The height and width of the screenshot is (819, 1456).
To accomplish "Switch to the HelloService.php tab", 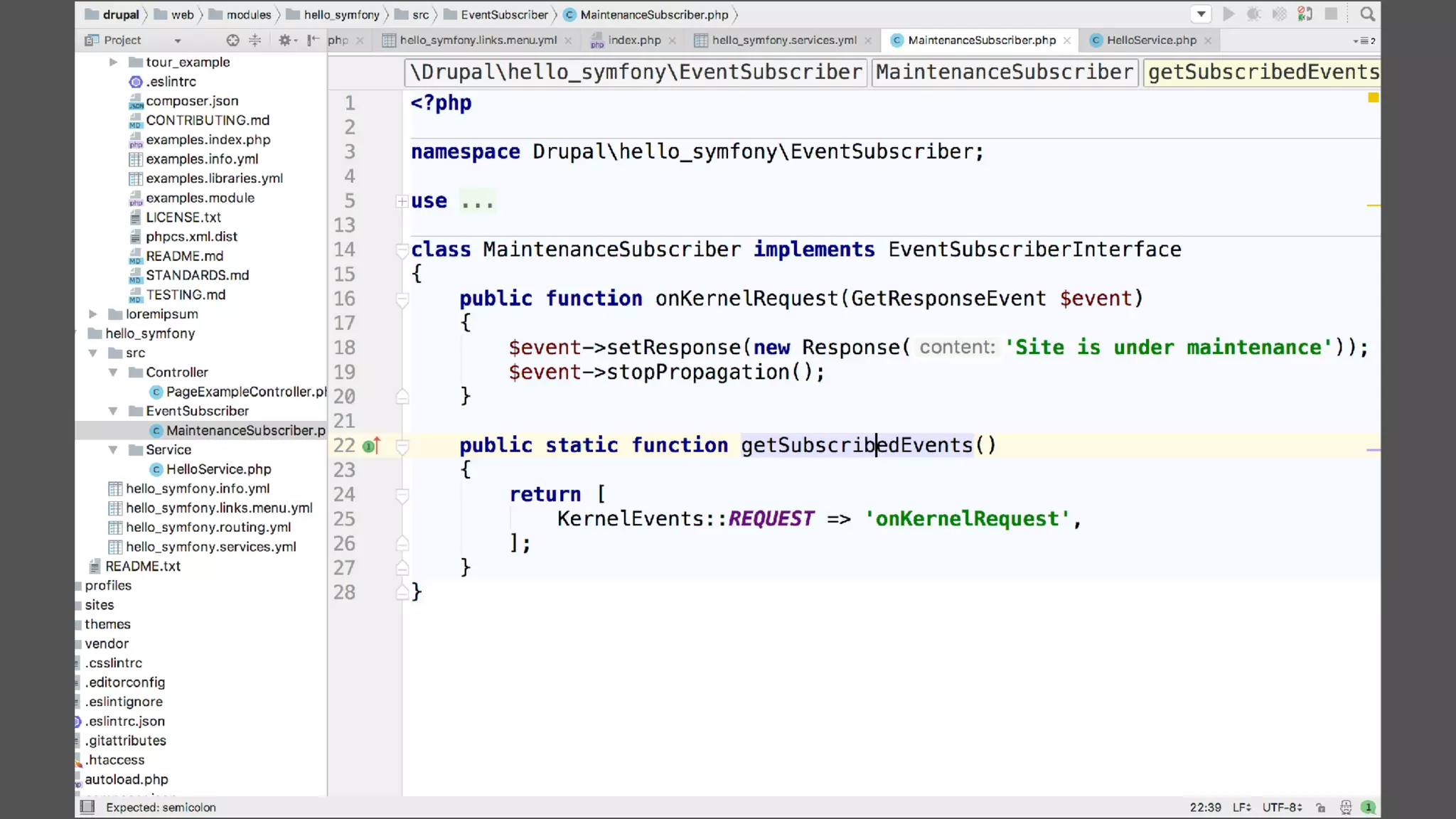I will click(x=1150, y=41).
